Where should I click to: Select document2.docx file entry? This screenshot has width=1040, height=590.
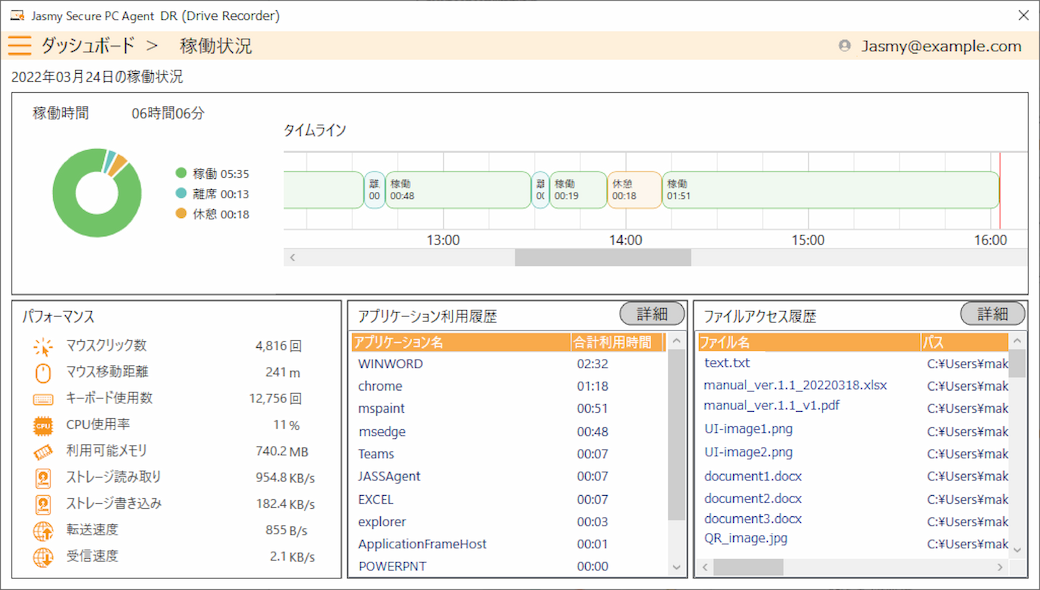753,499
